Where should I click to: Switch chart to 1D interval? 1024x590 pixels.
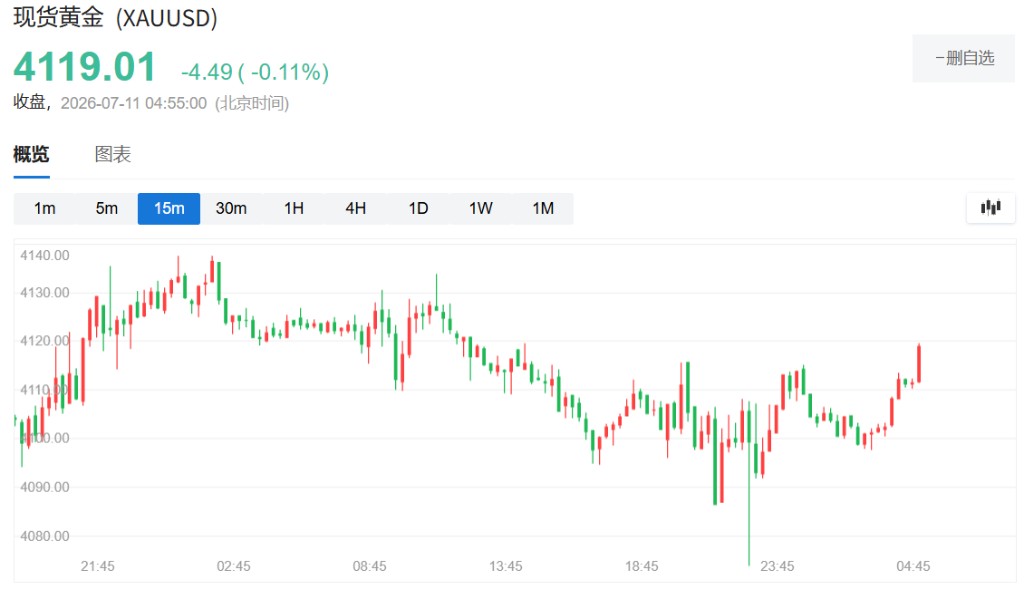click(x=418, y=208)
